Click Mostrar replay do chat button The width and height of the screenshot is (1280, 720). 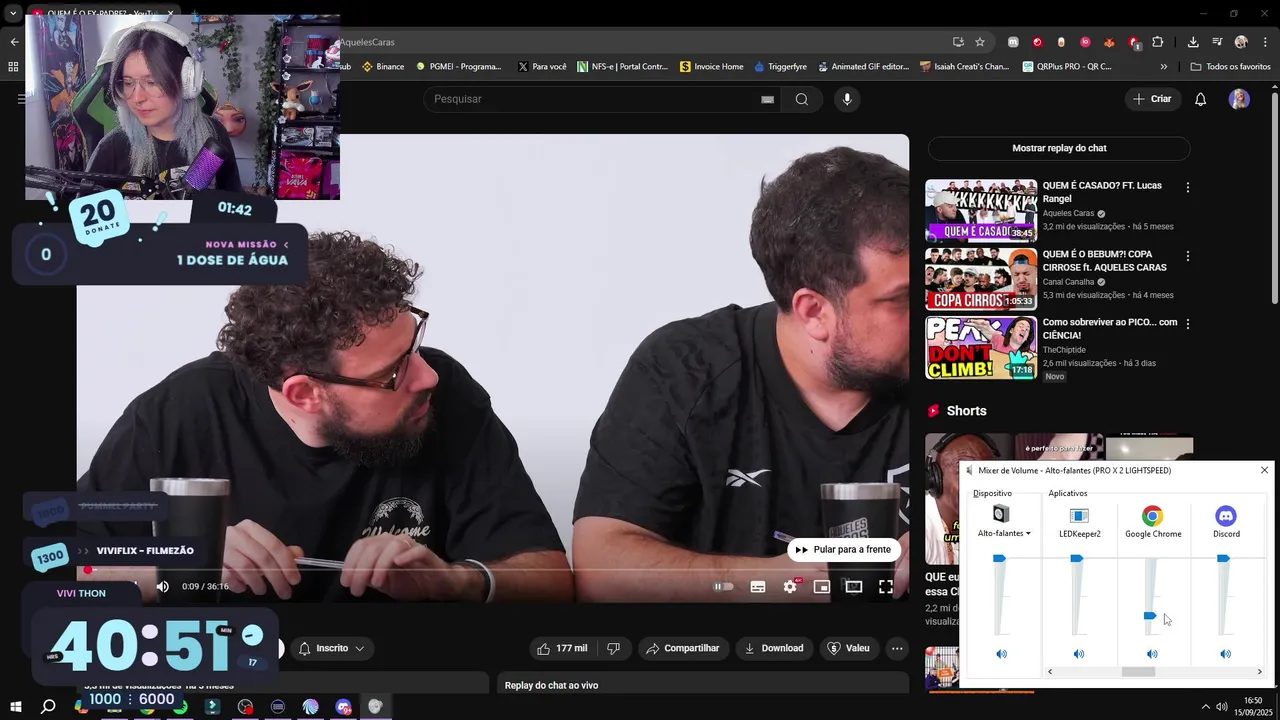point(1059,148)
